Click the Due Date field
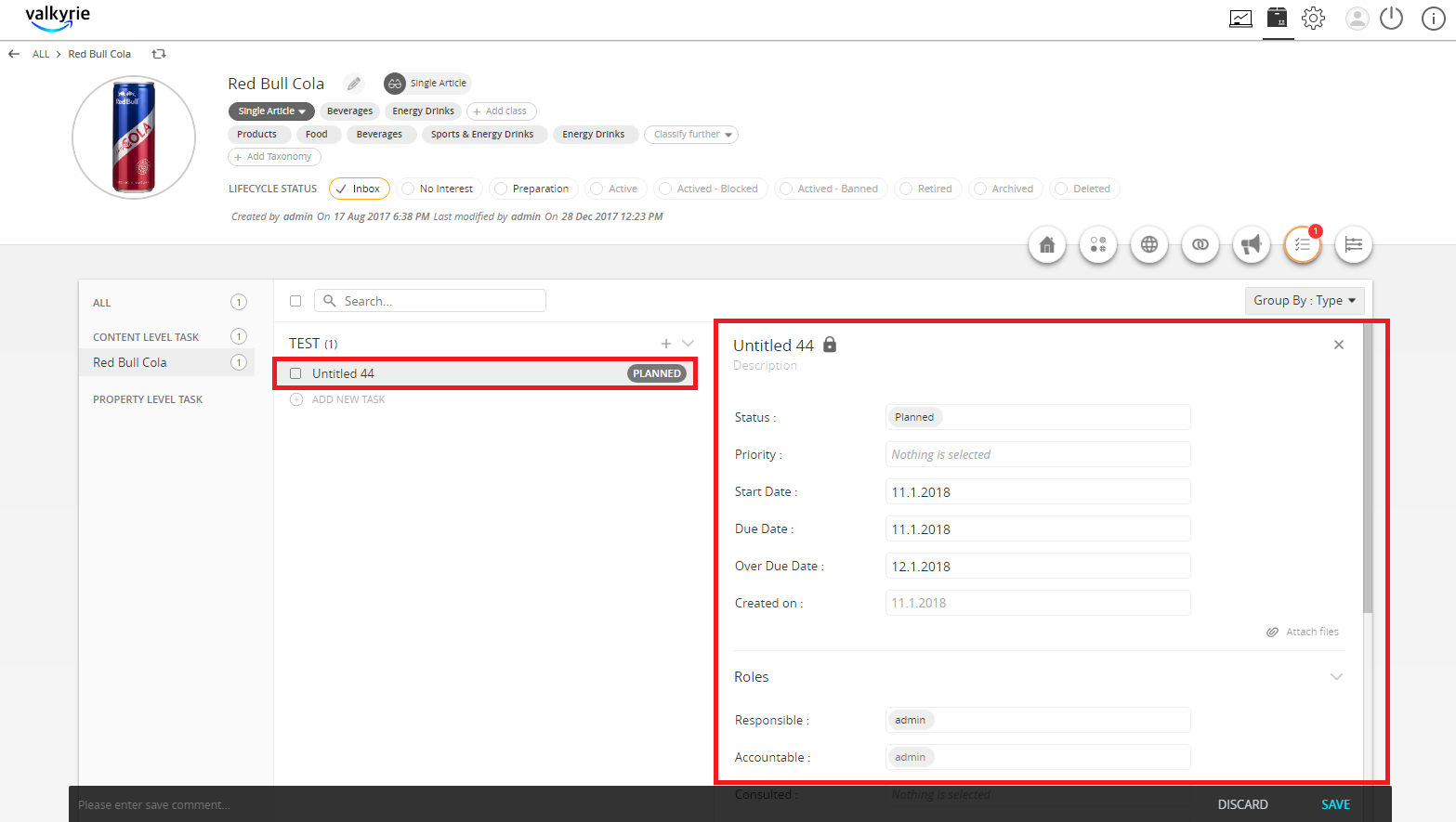The height and width of the screenshot is (822, 1456). [x=1038, y=528]
